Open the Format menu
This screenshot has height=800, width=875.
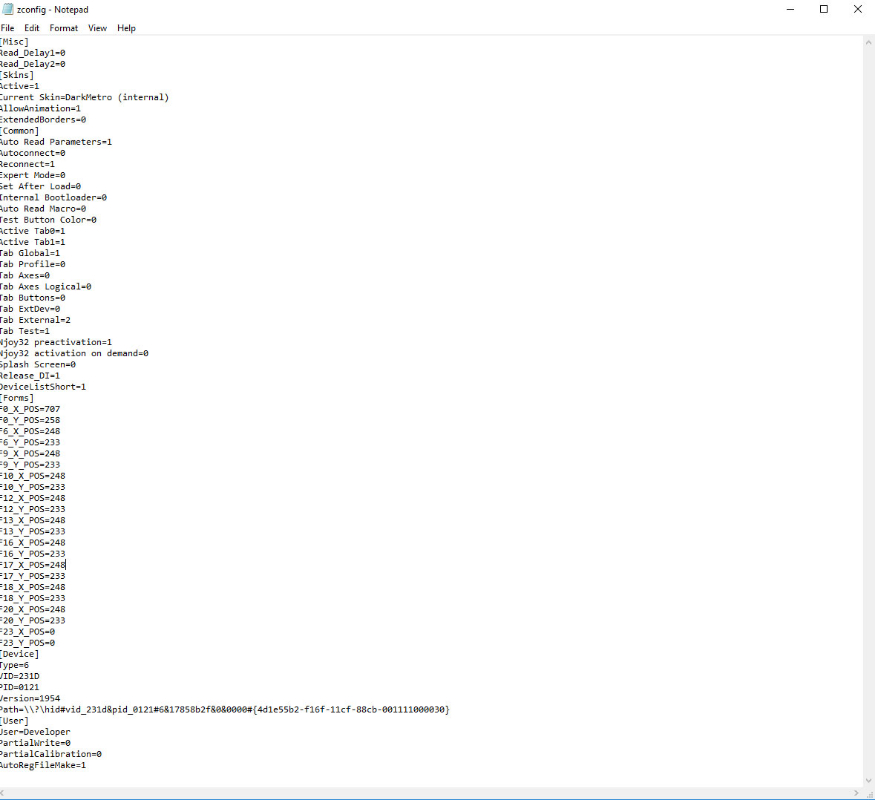coord(64,28)
